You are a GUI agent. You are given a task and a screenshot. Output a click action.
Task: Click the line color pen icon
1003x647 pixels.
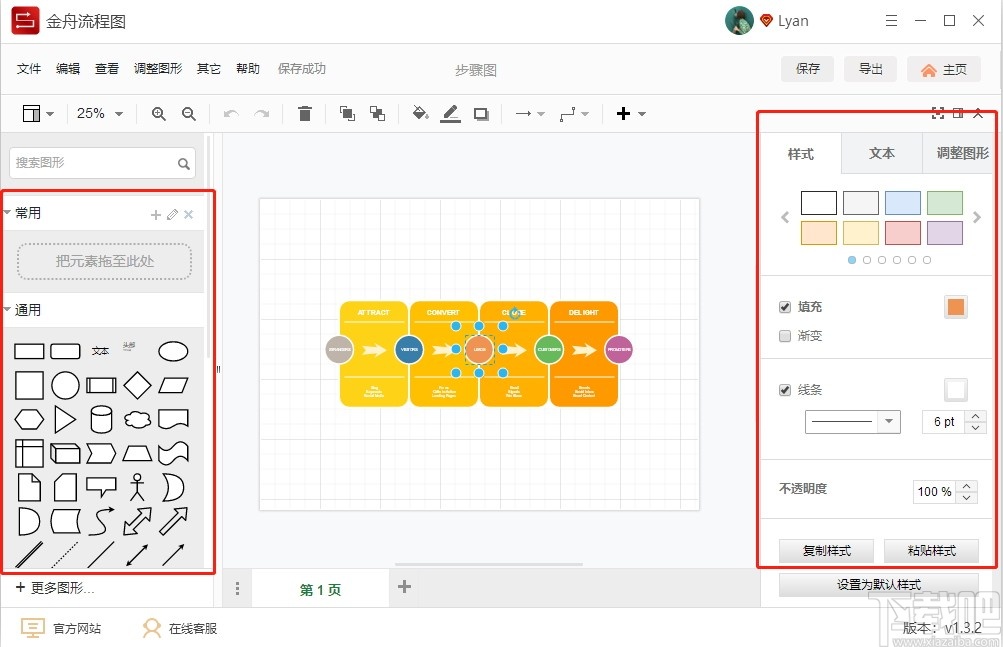pos(450,113)
